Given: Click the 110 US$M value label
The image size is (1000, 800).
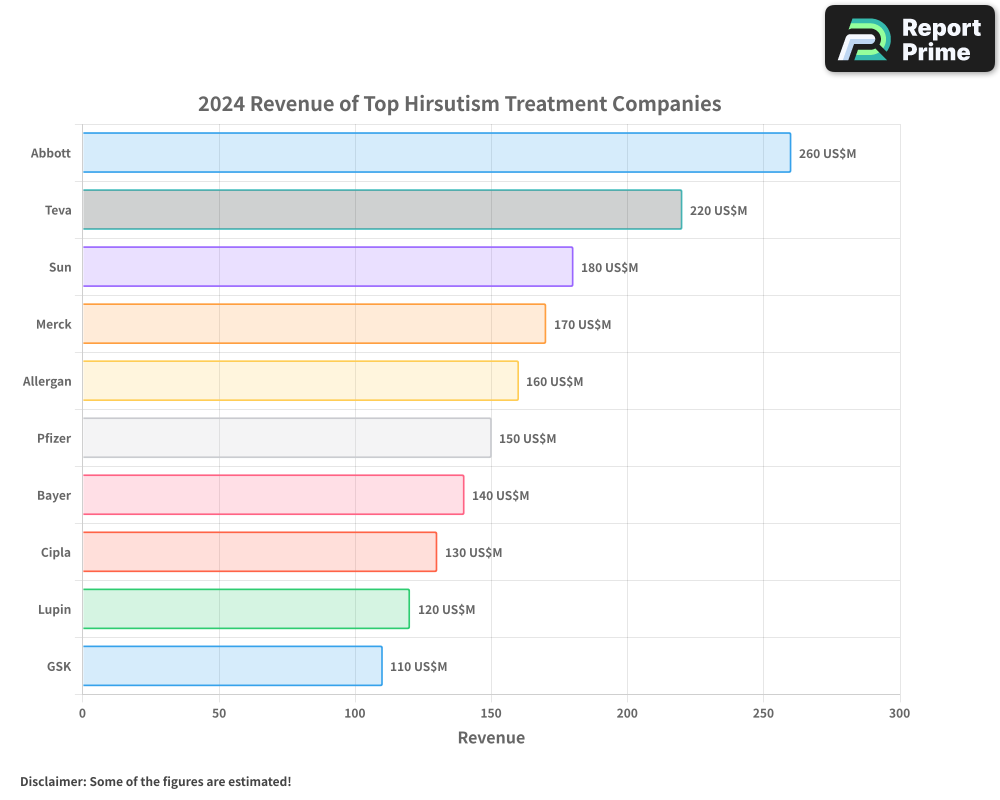Looking at the screenshot, I should coord(419,666).
